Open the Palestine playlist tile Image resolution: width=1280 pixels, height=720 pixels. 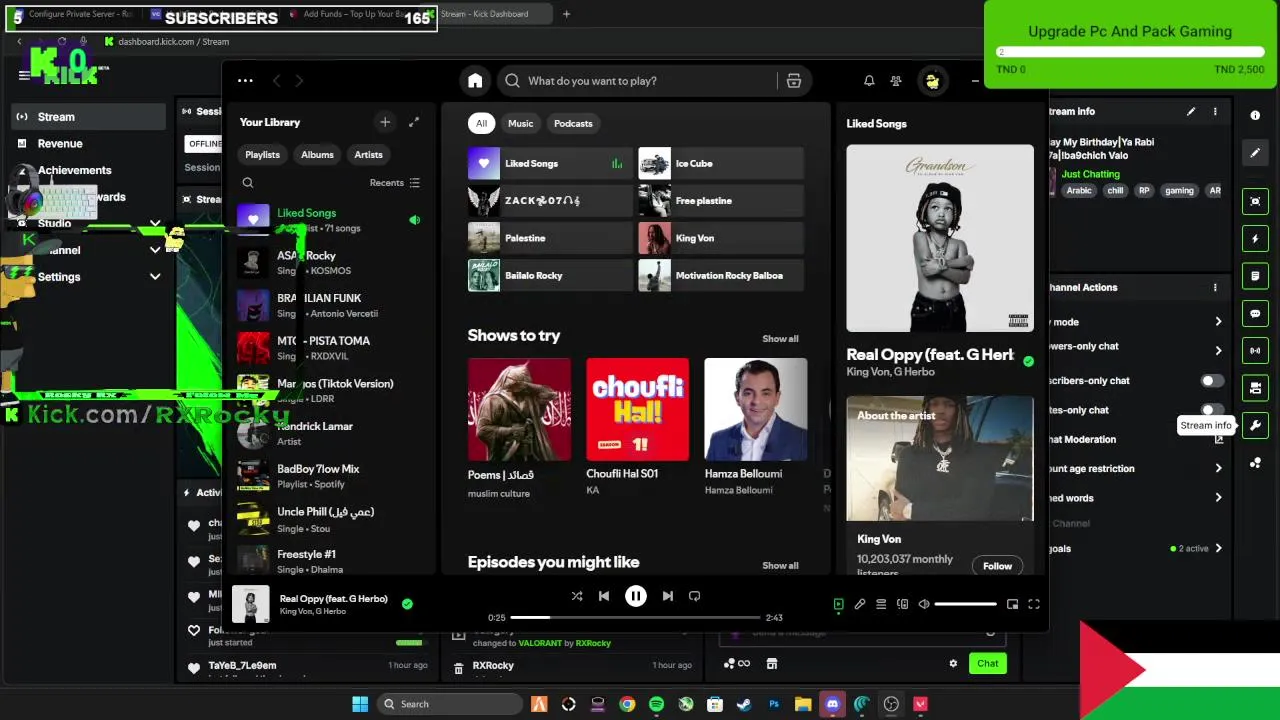(550, 238)
